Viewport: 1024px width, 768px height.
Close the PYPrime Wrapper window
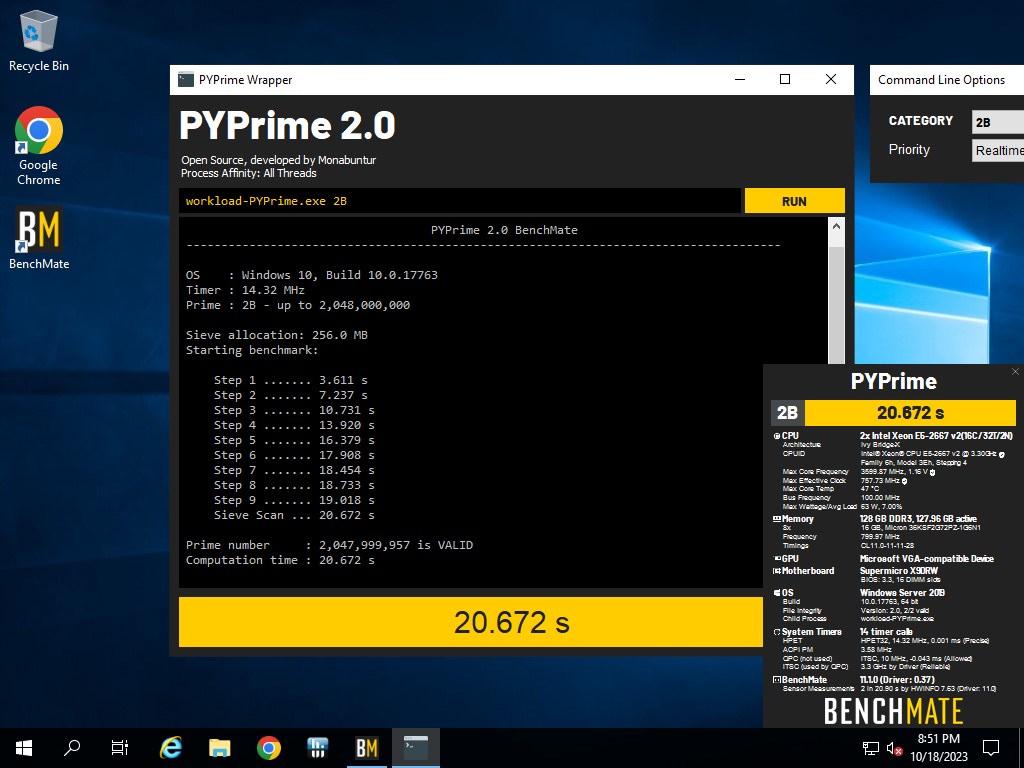[x=831, y=80]
